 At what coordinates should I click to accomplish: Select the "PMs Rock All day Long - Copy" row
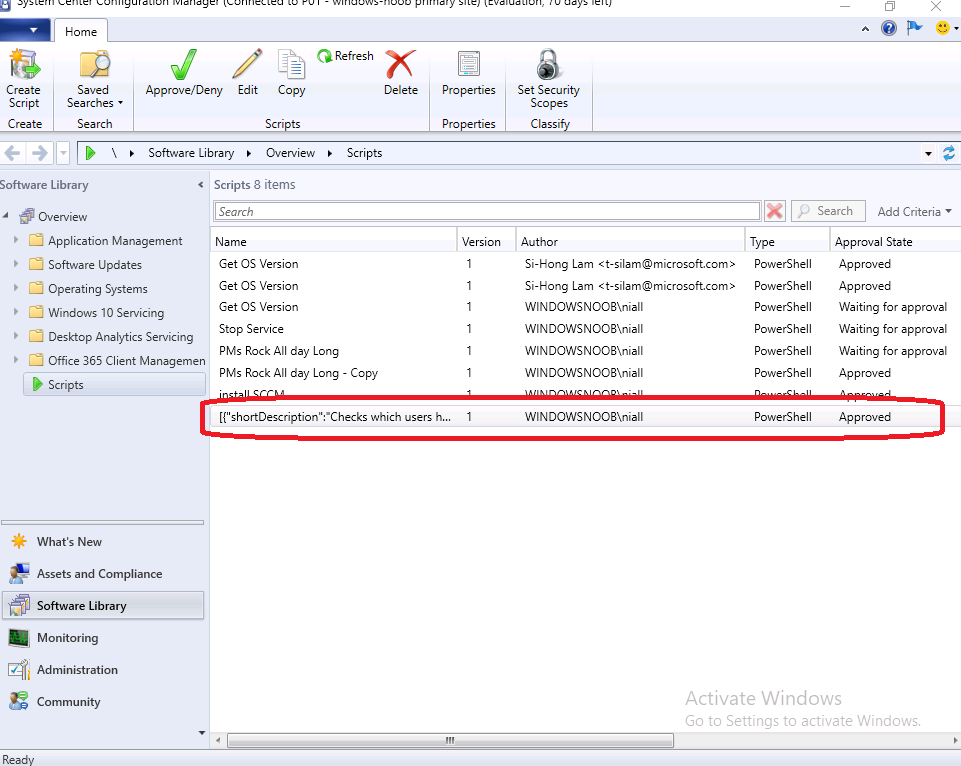pyautogui.click(x=585, y=373)
